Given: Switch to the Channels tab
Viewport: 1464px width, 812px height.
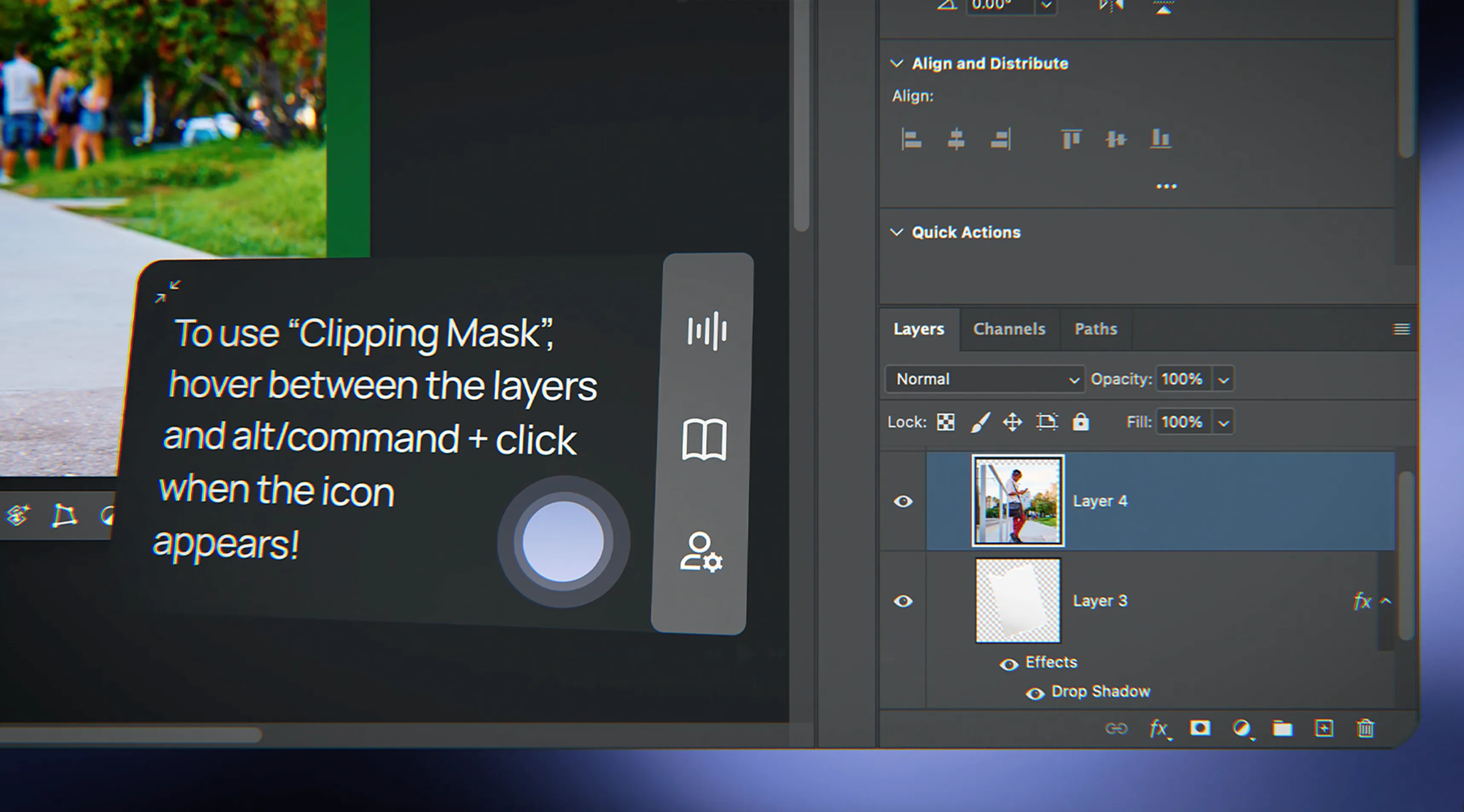Looking at the screenshot, I should click(1009, 329).
